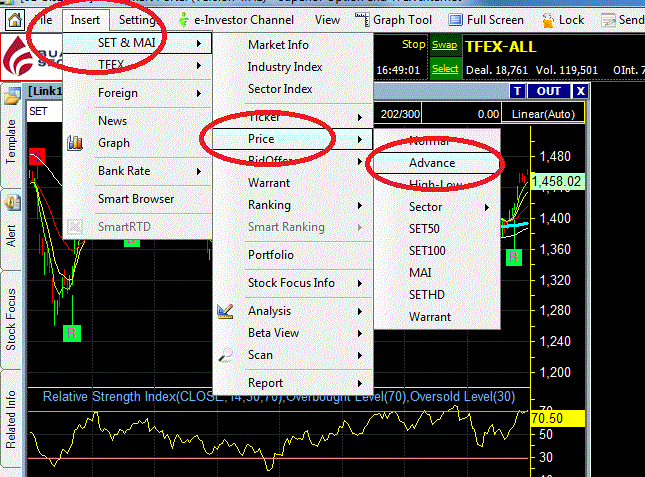Image resolution: width=645 pixels, height=477 pixels.
Task: Click the SET symbol input field
Action: [x=44, y=111]
